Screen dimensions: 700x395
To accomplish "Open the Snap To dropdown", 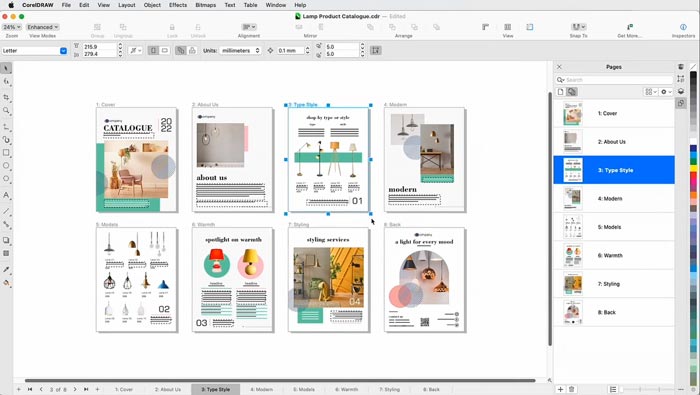I will click(579, 27).
